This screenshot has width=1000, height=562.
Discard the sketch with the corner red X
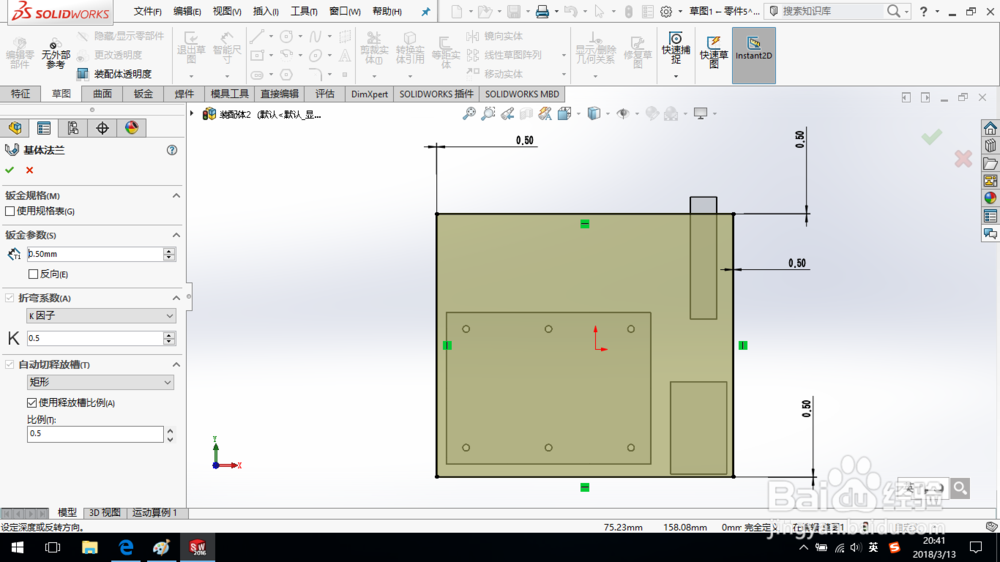point(963,158)
